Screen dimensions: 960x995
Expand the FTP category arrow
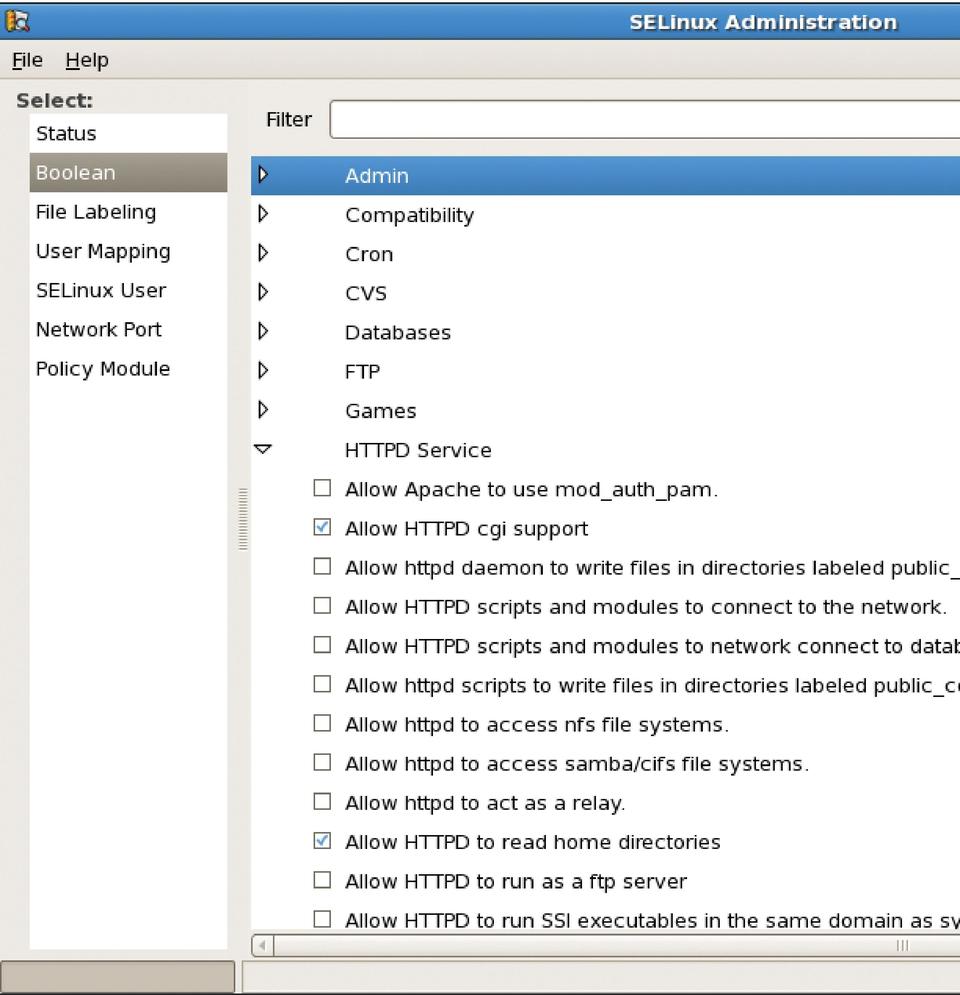263,371
